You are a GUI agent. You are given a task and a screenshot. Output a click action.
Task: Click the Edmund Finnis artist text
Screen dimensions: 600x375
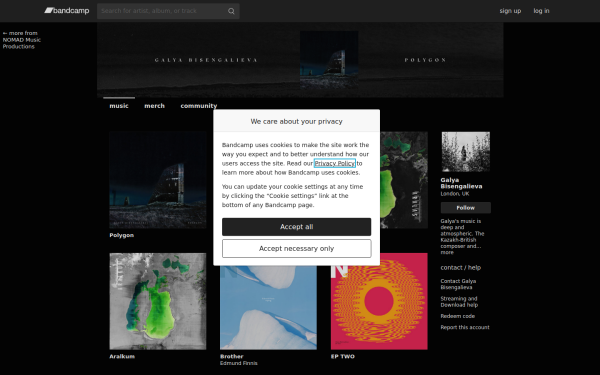coord(239,363)
